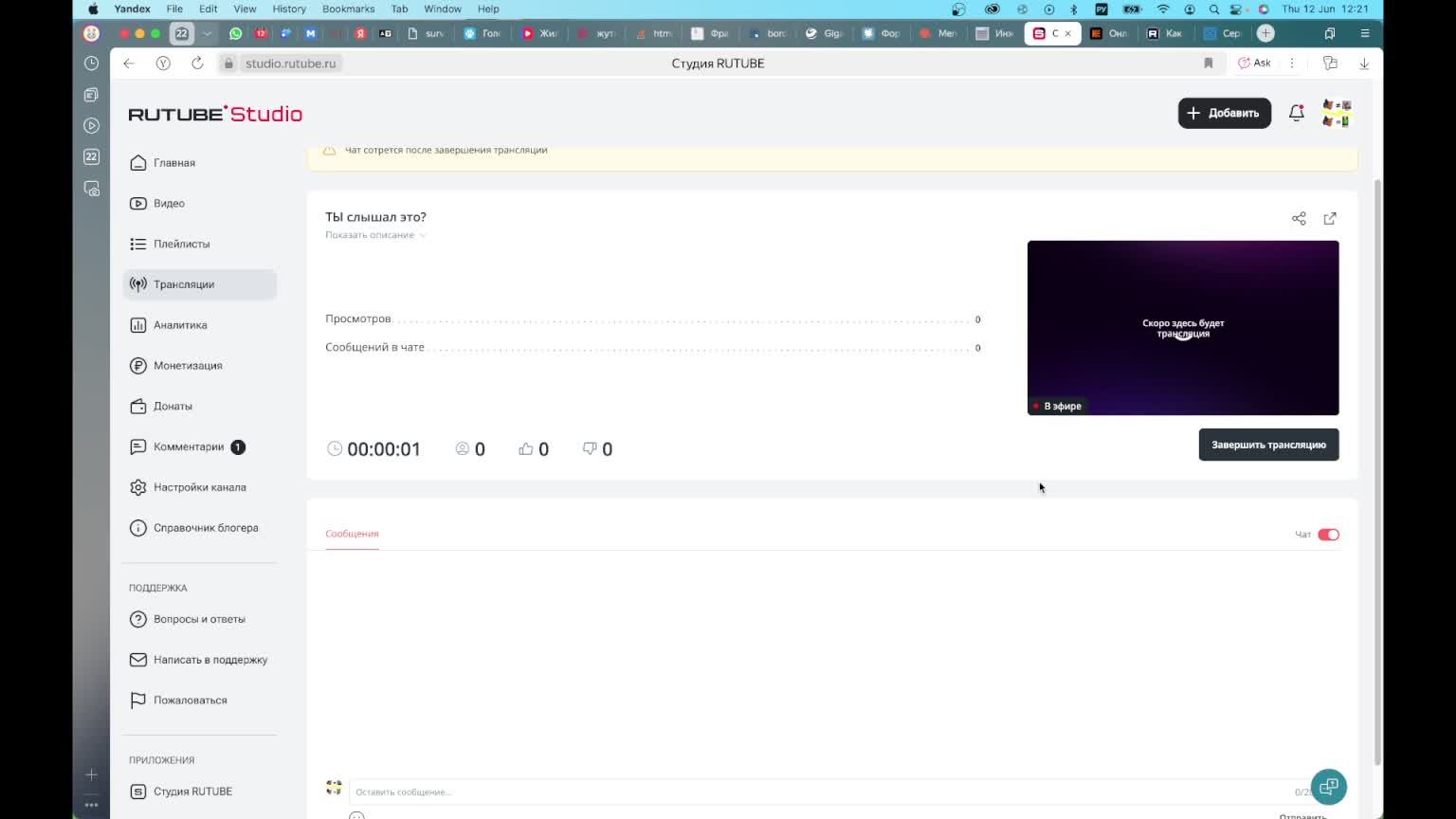
Task: Open the browser hamburger menu
Action: (1365, 33)
